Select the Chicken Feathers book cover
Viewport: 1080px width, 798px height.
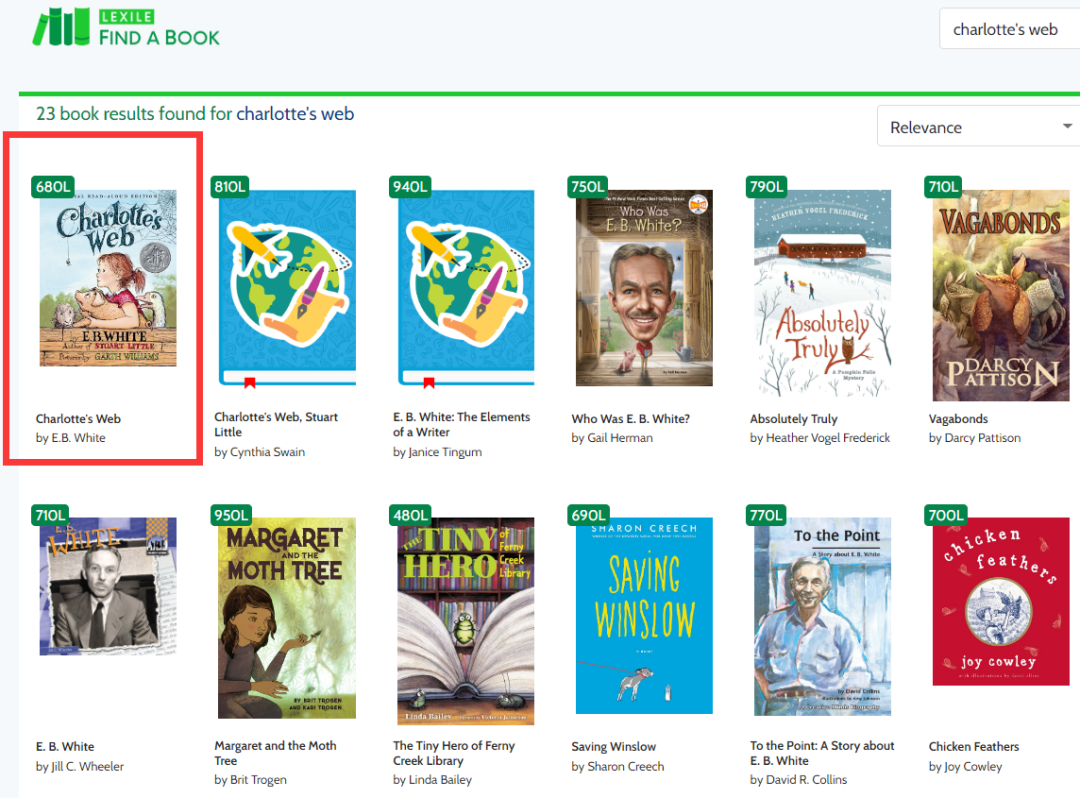click(x=1000, y=602)
